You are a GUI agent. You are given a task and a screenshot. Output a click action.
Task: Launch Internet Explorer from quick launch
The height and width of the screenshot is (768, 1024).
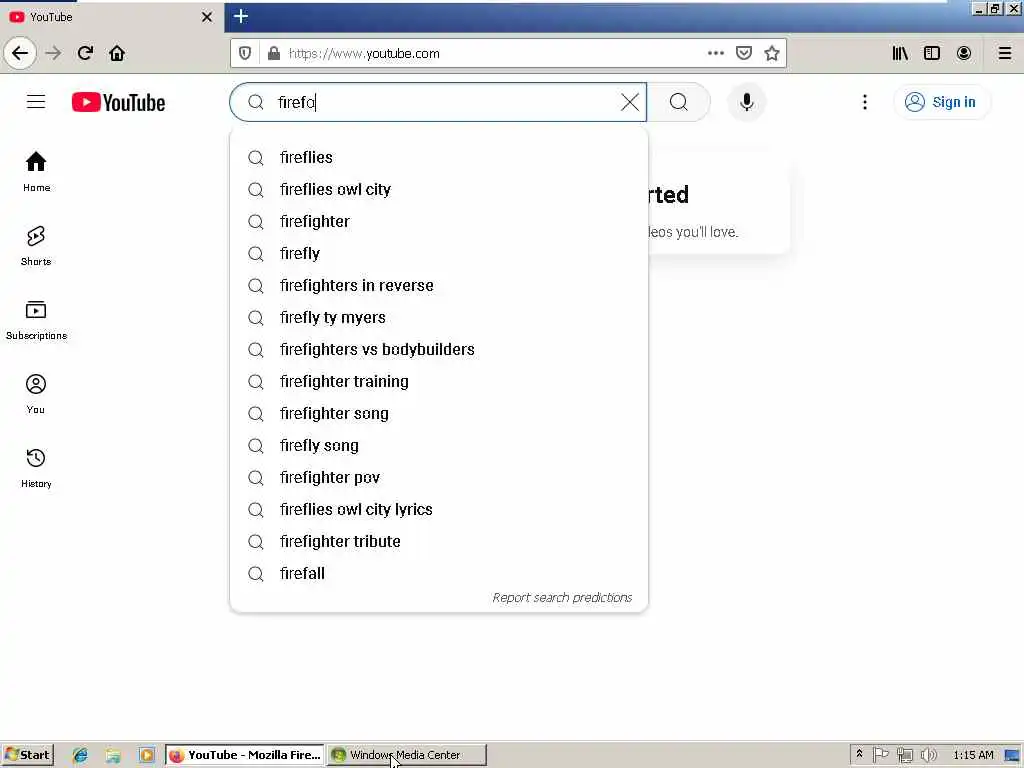pyautogui.click(x=80, y=755)
